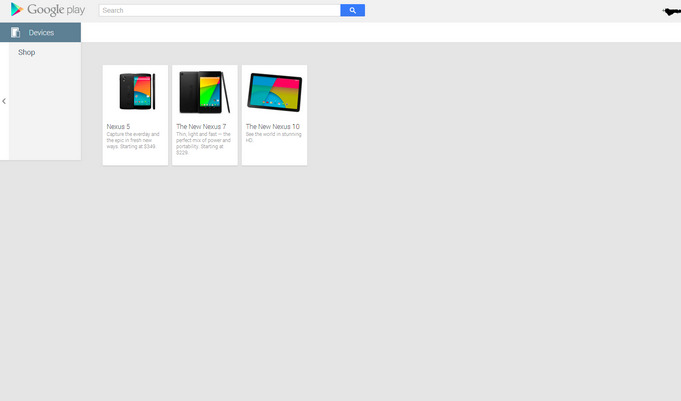Click 'See the world in stunning HD' text
The width and height of the screenshot is (681, 401).
(x=273, y=137)
